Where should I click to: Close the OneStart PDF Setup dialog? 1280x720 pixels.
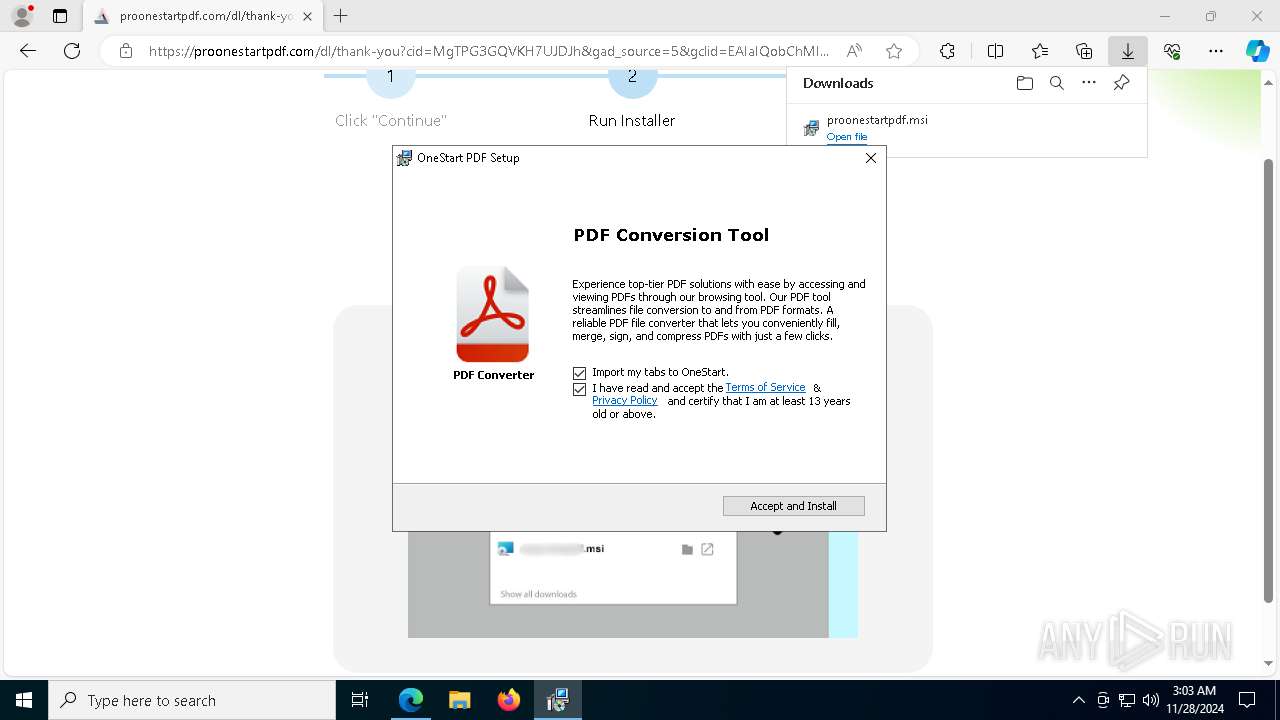[871, 158]
